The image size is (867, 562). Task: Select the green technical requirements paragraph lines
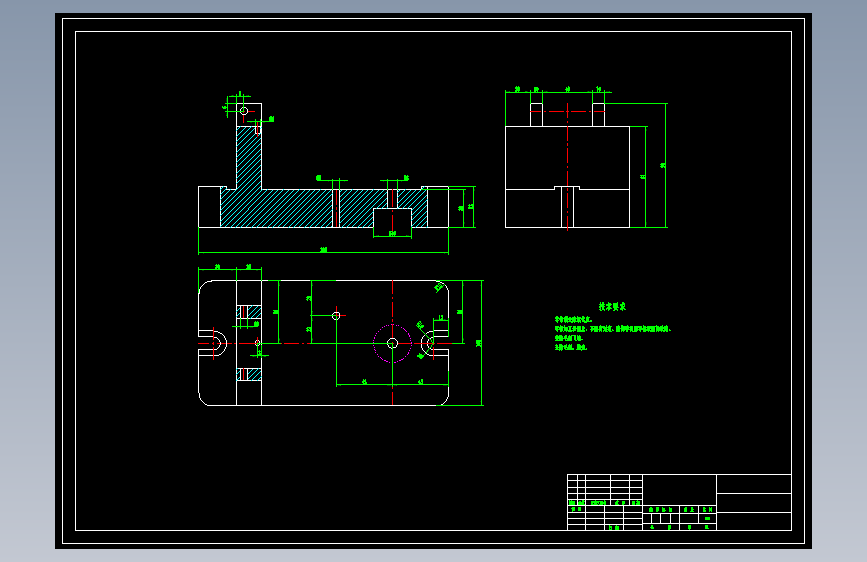pyautogui.click(x=613, y=334)
